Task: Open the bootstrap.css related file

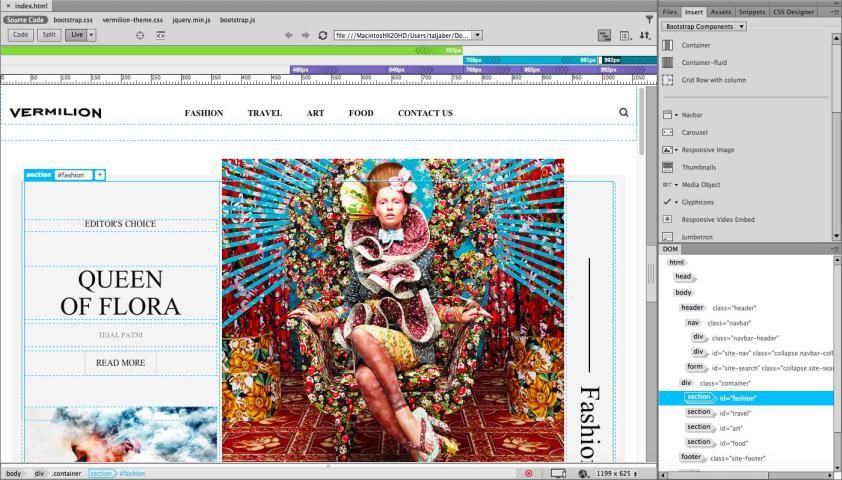Action: pyautogui.click(x=72, y=19)
